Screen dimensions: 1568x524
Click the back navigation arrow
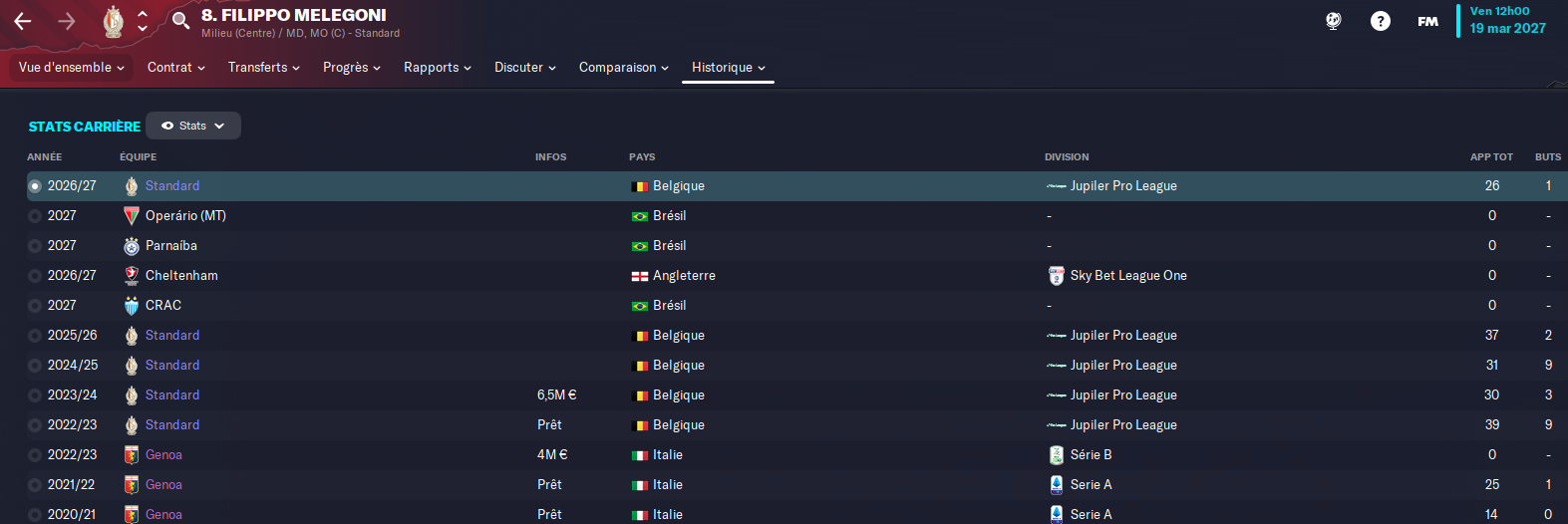click(23, 21)
